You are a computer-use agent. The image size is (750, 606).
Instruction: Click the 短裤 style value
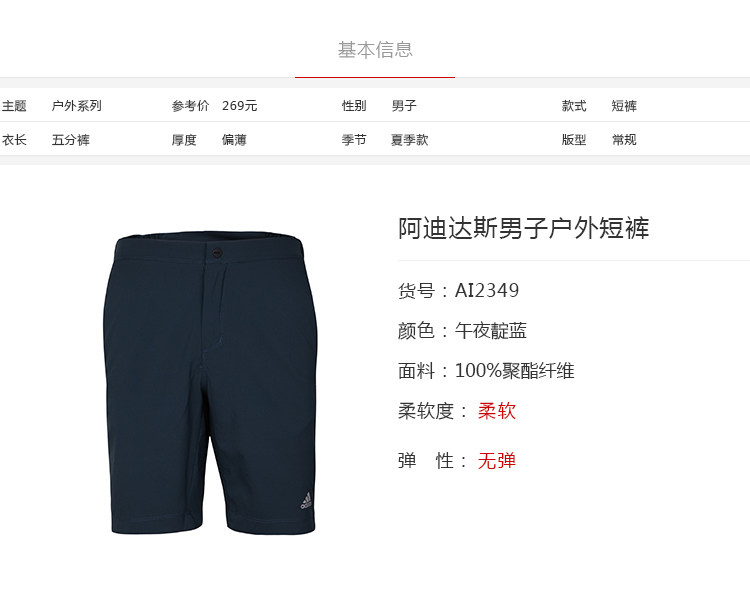(x=624, y=106)
